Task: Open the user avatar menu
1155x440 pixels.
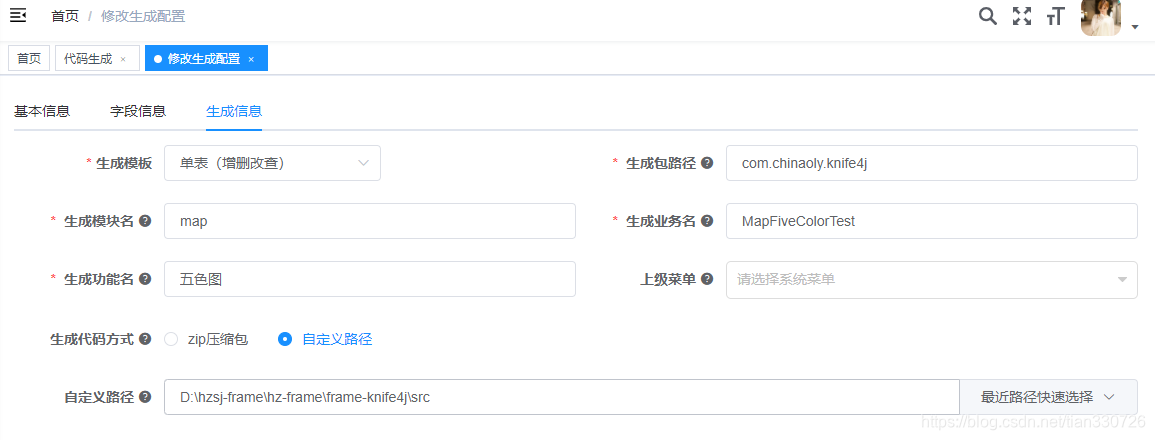Action: pos(1100,17)
